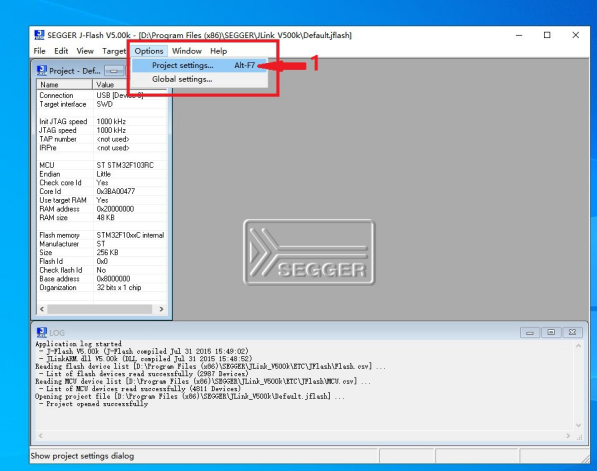Click the J-Flash title bar app icon
The image size is (597, 471).
coord(39,35)
